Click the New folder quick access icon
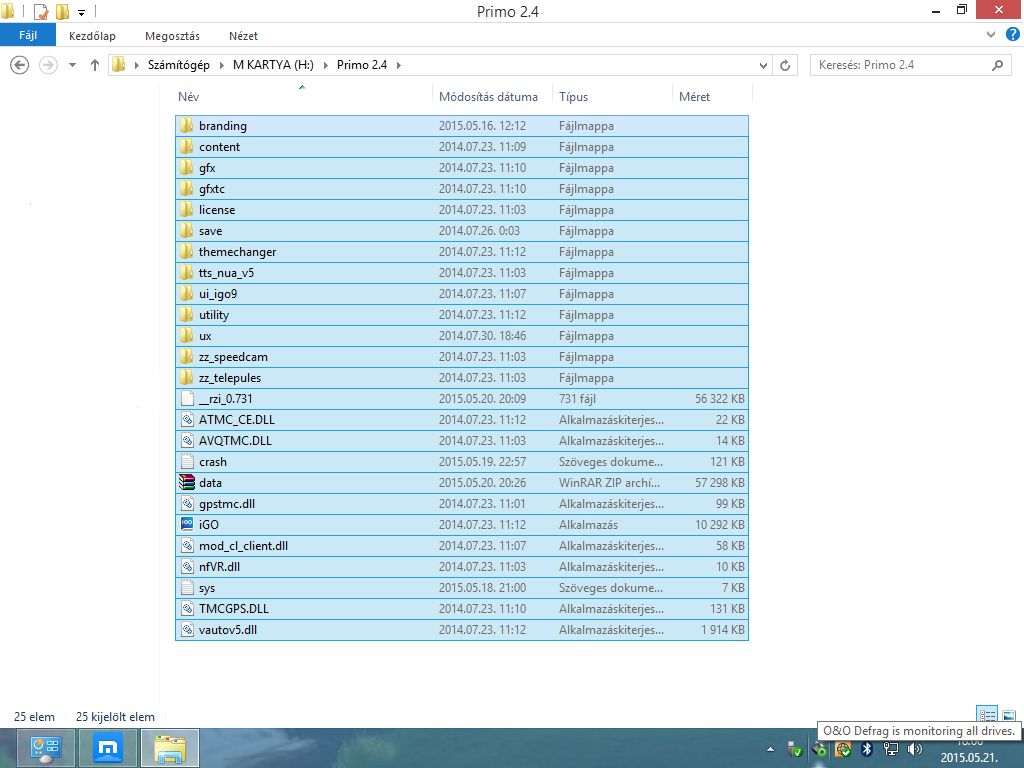The image size is (1024, 768). click(x=62, y=11)
